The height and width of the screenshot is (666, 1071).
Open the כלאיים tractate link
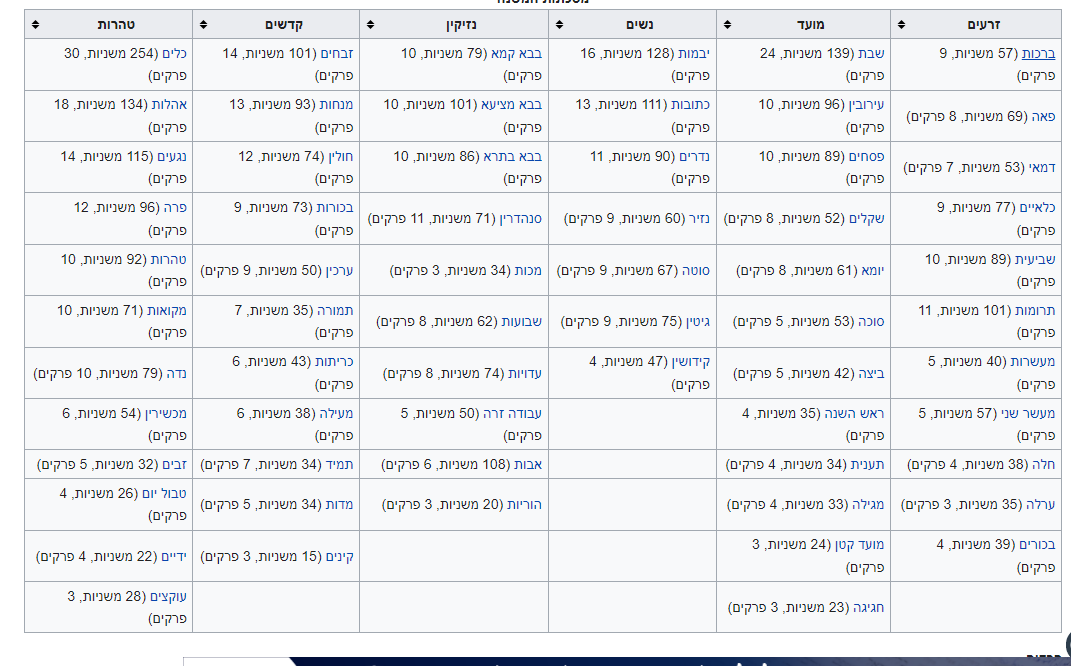pos(1037,207)
